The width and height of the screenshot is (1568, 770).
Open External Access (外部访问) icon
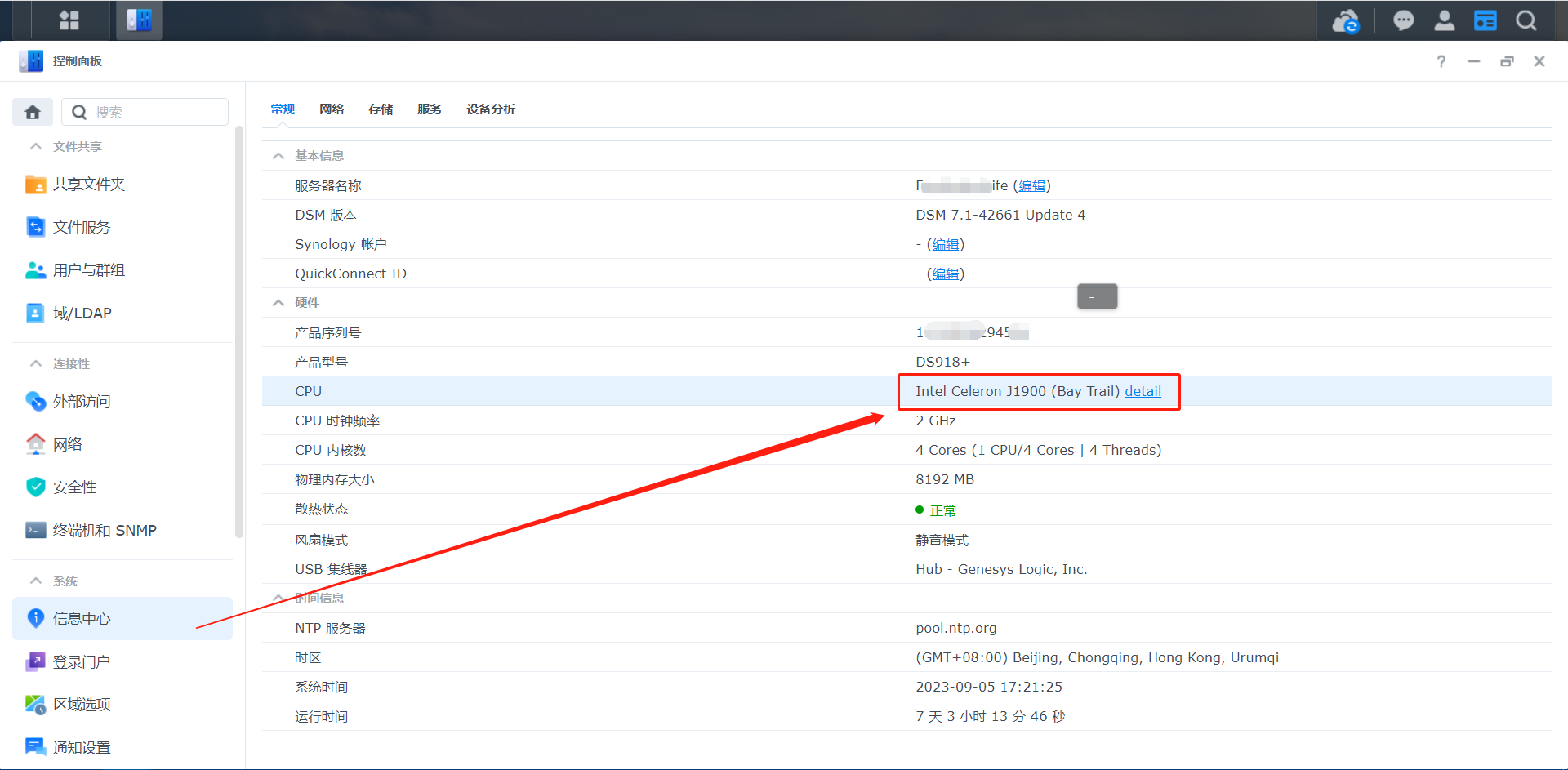(x=36, y=401)
